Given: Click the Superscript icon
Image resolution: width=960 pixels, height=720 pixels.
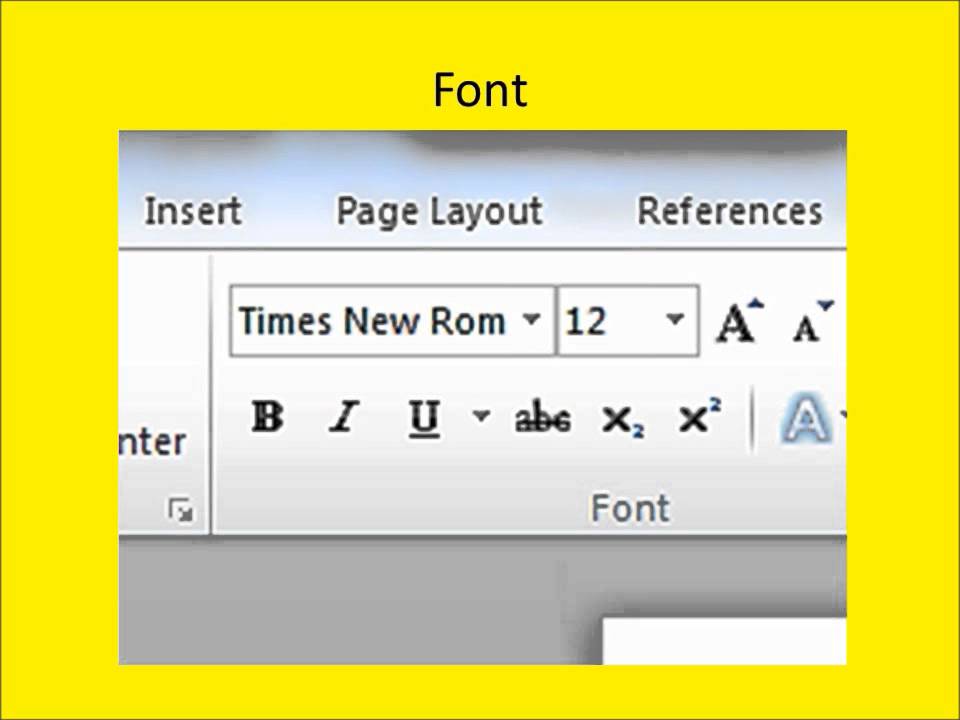Looking at the screenshot, I should click(699, 418).
